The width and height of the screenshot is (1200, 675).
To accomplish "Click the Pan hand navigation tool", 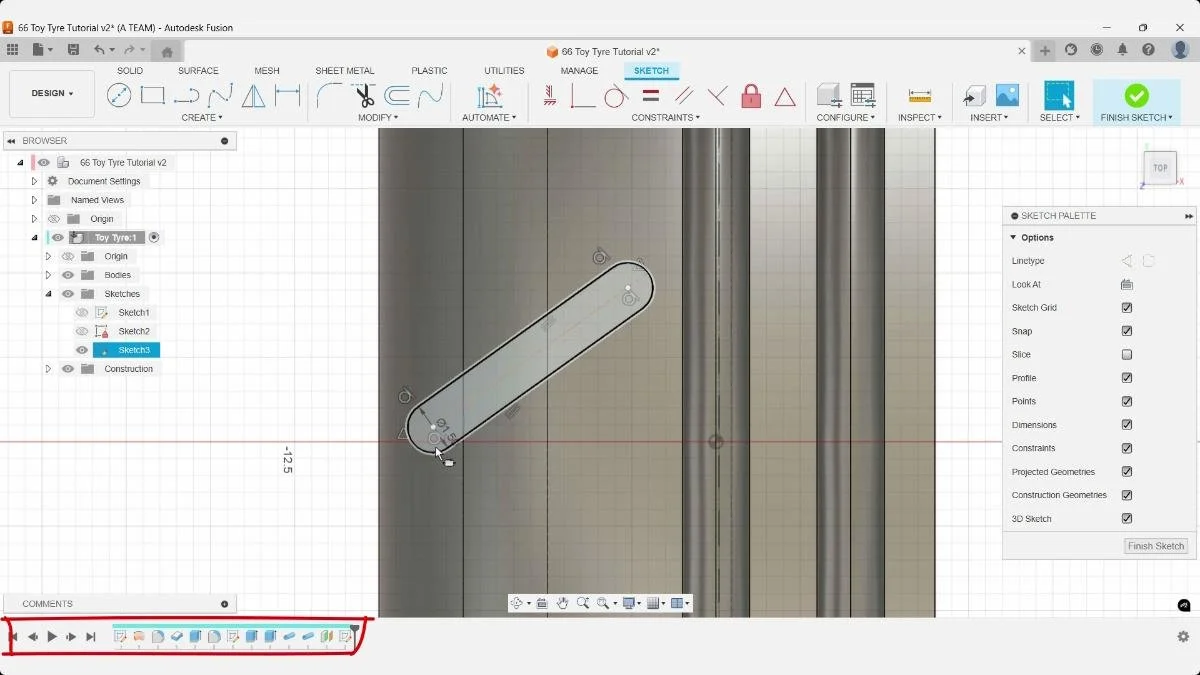I will (x=563, y=603).
